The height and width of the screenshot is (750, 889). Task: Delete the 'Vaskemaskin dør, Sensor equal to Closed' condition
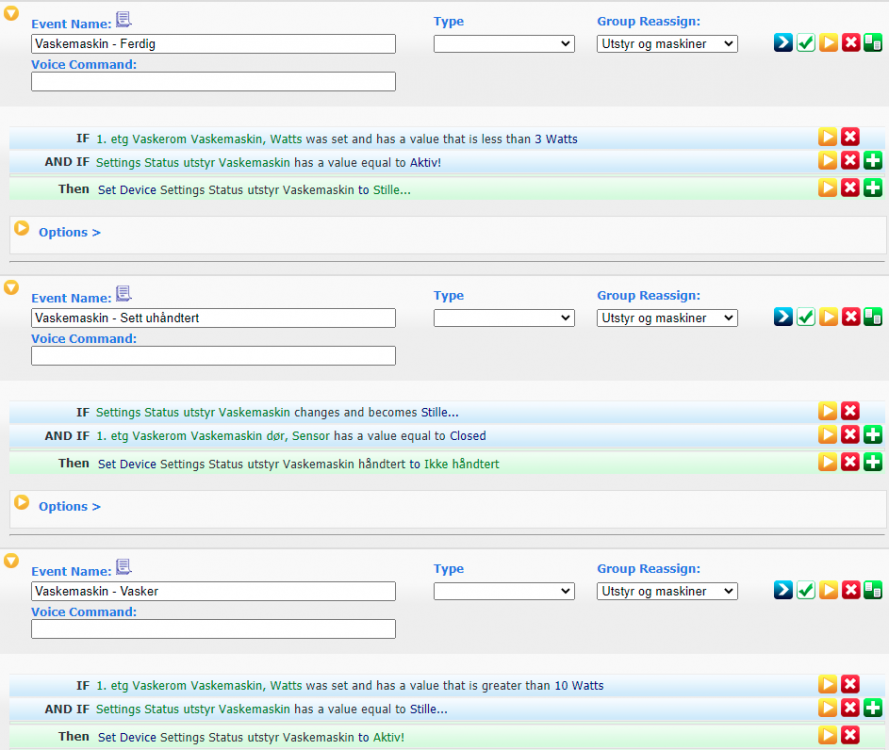(x=850, y=435)
